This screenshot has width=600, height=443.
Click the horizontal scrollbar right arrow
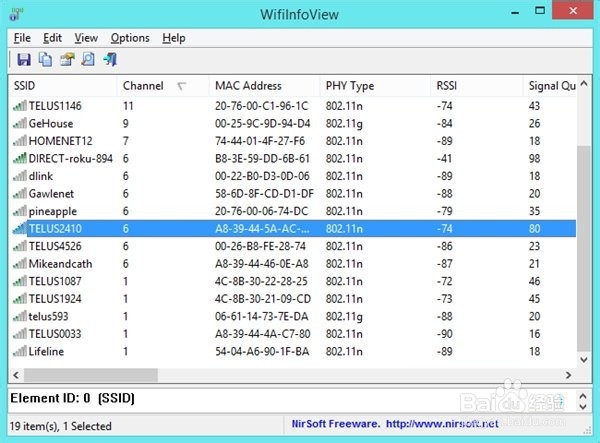[569, 375]
